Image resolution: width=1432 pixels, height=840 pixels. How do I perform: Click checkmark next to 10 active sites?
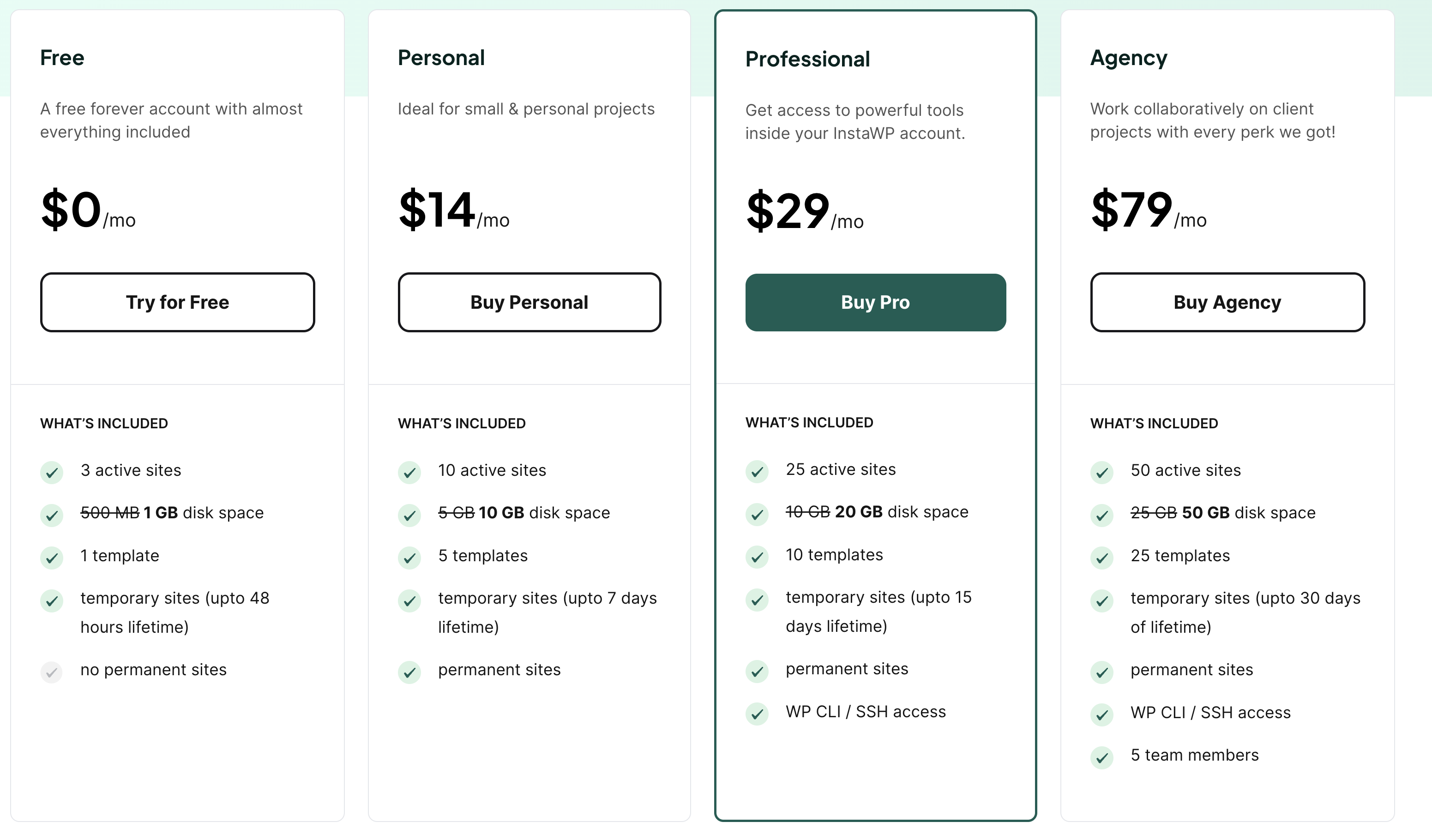(x=409, y=472)
